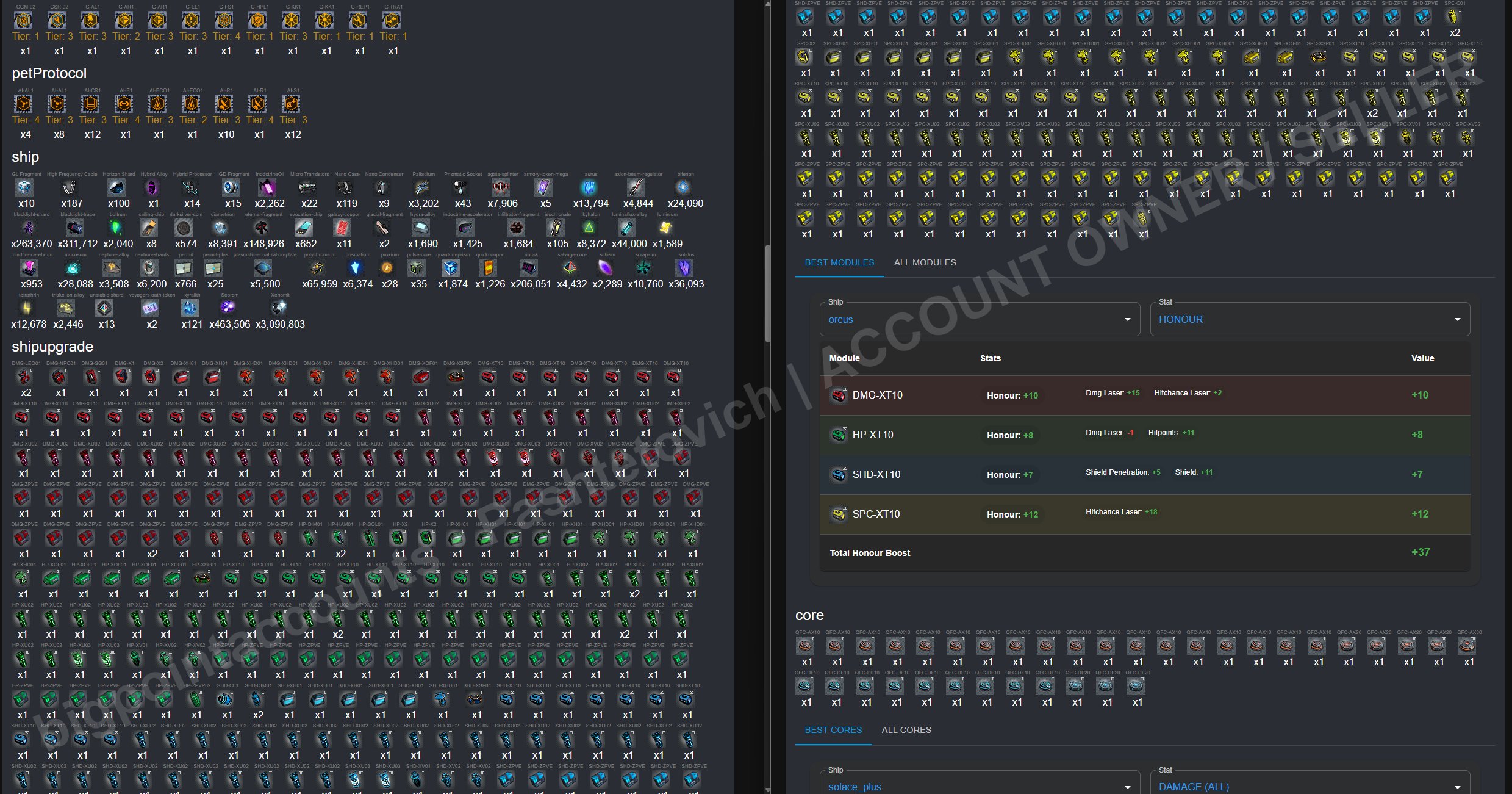Image resolution: width=1512 pixels, height=794 pixels.
Task: Click the G-HPL1 shield gear icon
Action: [258, 21]
